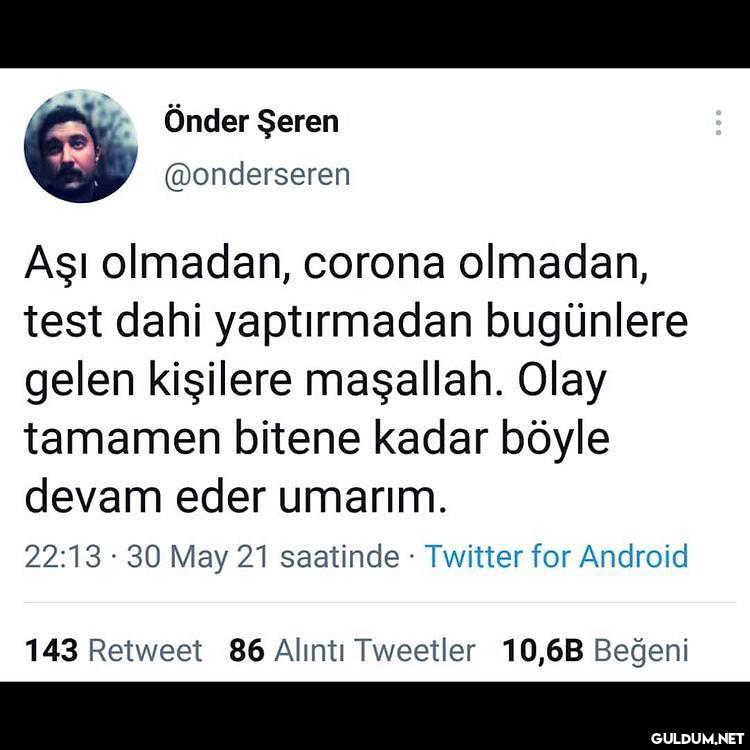The width and height of the screenshot is (750, 750).
Task: Select the word maşallah in the tweet
Action: 404,381
